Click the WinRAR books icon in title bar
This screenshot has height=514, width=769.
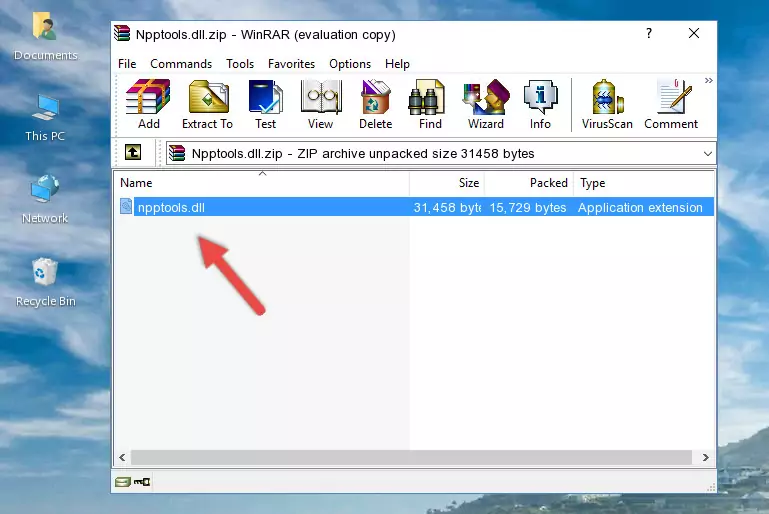tap(122, 33)
